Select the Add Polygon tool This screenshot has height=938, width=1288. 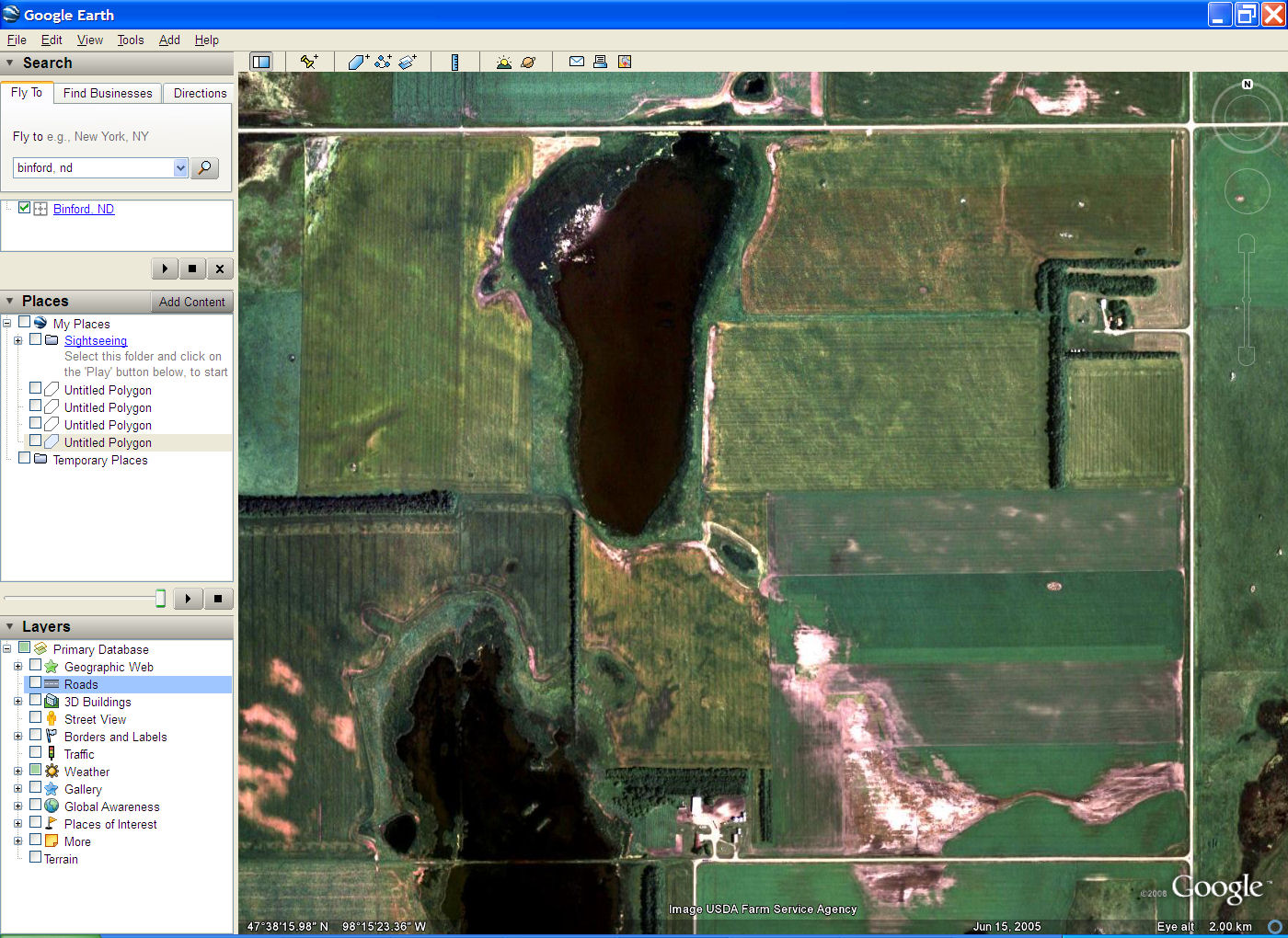(358, 62)
